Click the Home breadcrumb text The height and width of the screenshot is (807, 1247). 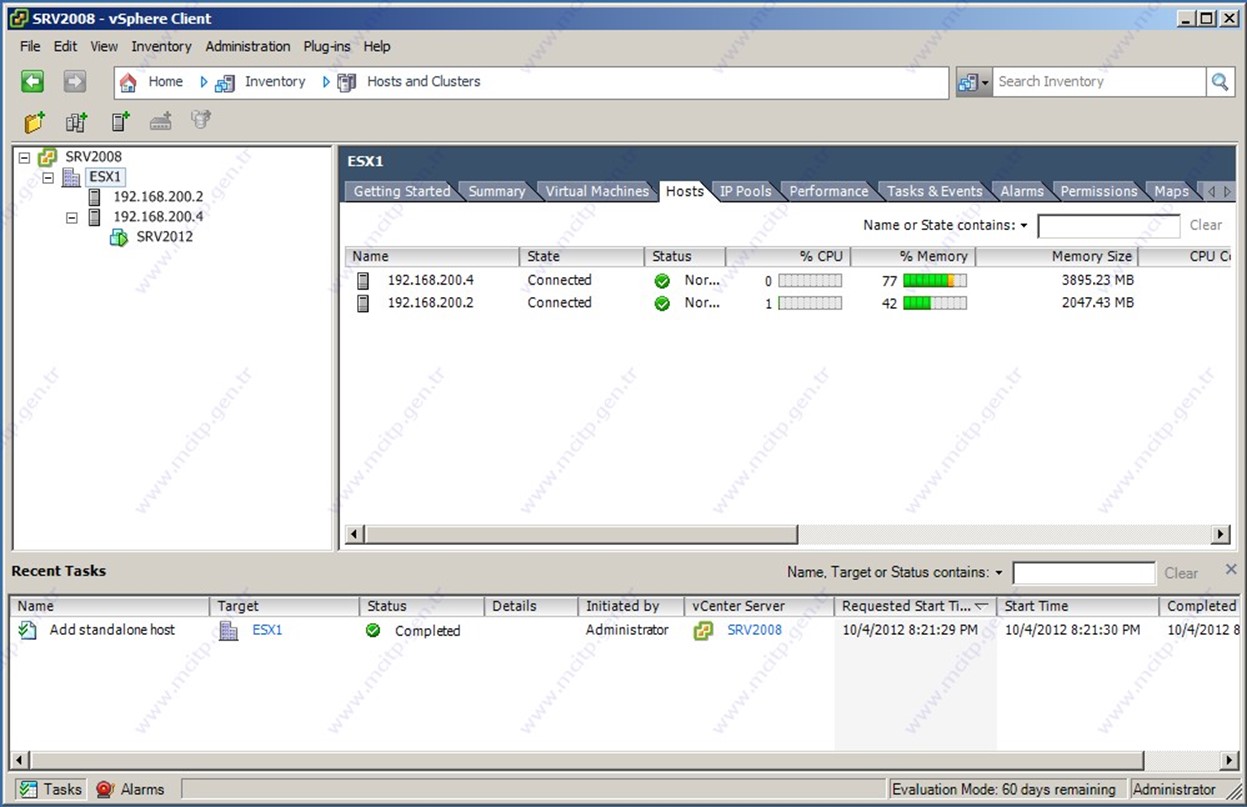(166, 82)
